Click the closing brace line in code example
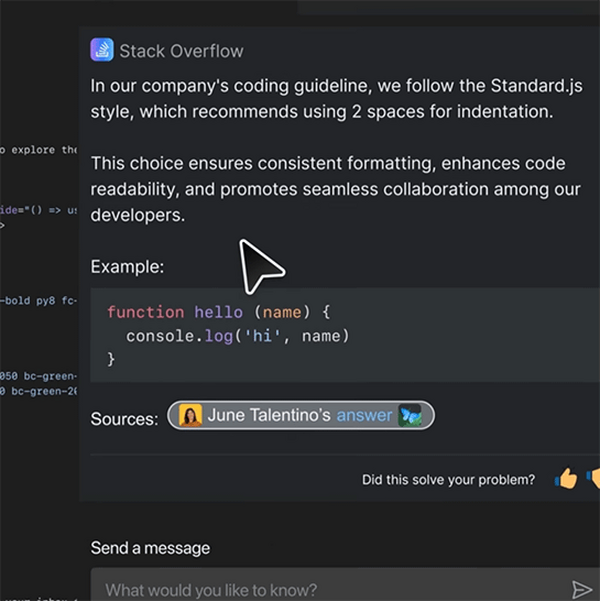This screenshot has height=601, width=600. (x=111, y=358)
